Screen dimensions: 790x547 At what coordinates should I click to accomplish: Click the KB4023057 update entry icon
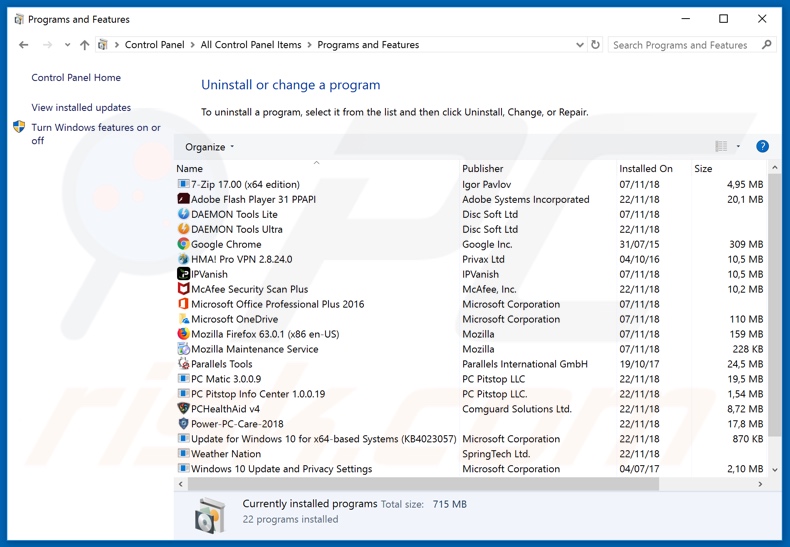click(183, 439)
